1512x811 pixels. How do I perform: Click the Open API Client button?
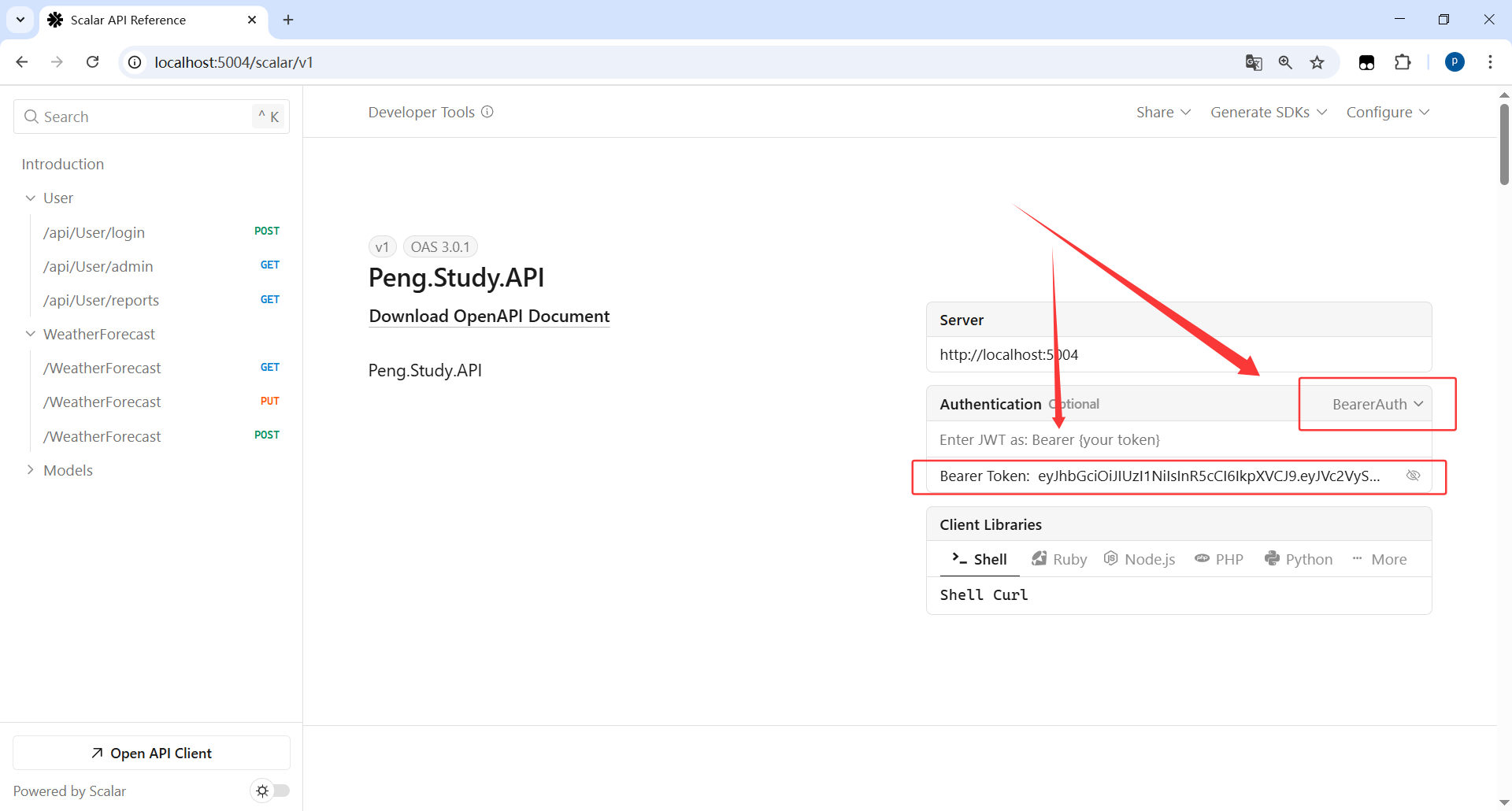coord(152,753)
